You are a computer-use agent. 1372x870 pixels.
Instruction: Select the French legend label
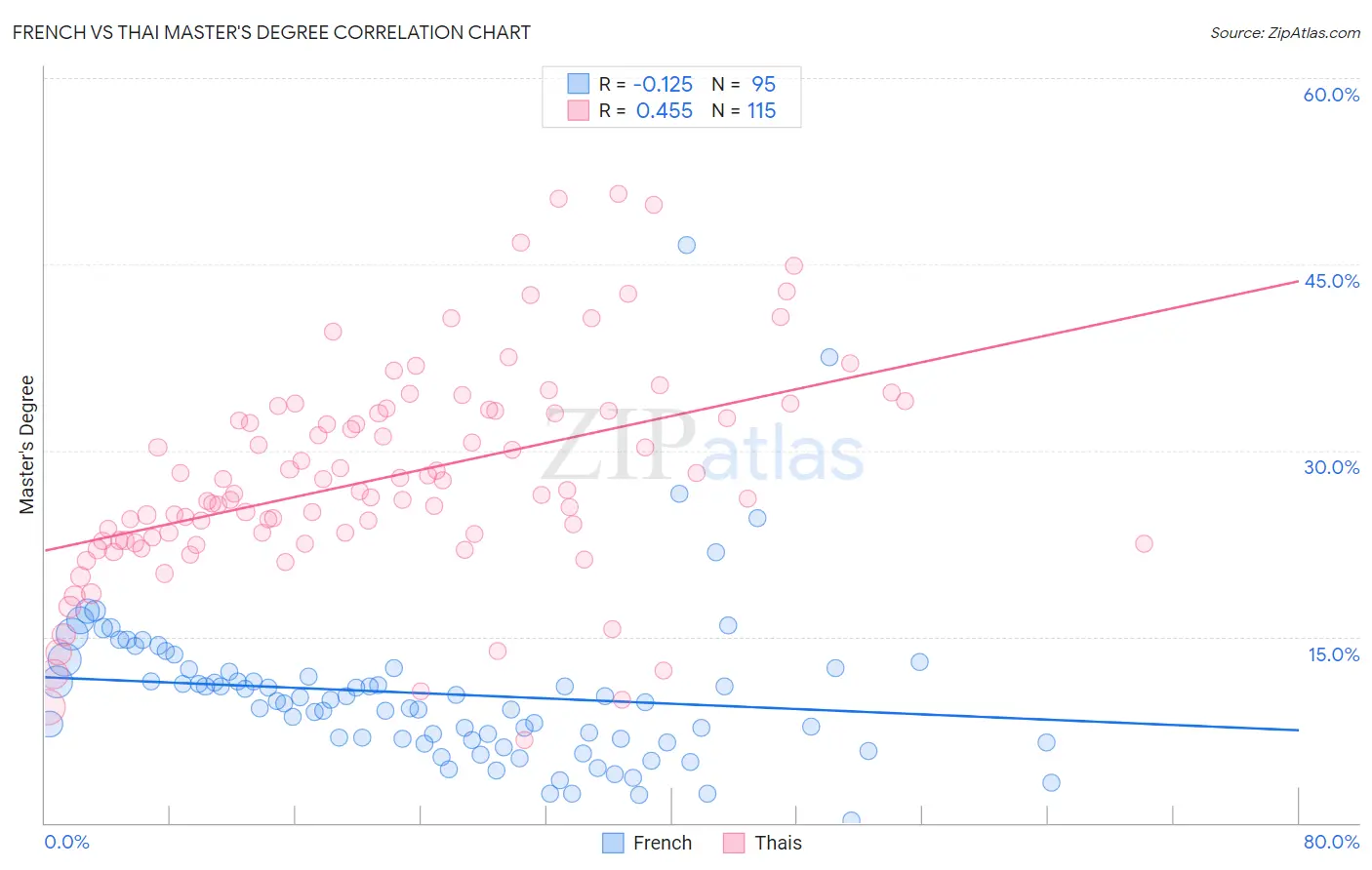coord(662,843)
